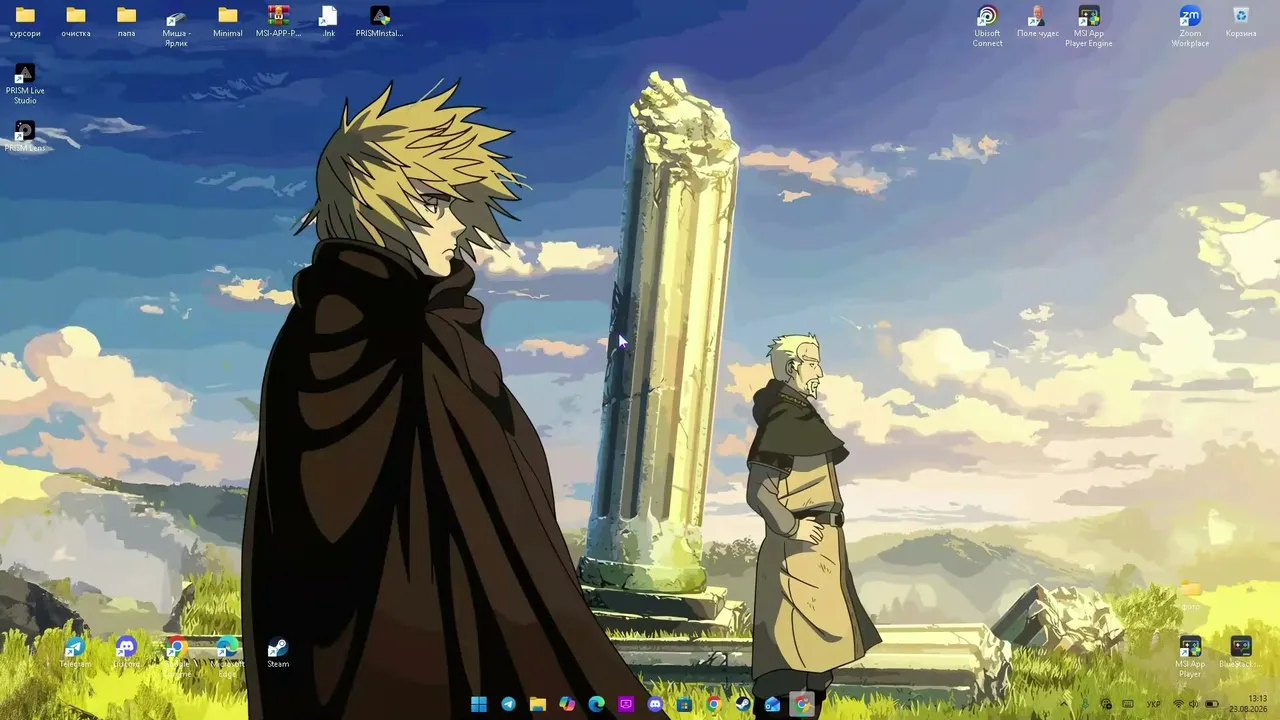Viewport: 1280px width, 720px height.
Task: Open Steam from the taskbar
Action: click(743, 704)
